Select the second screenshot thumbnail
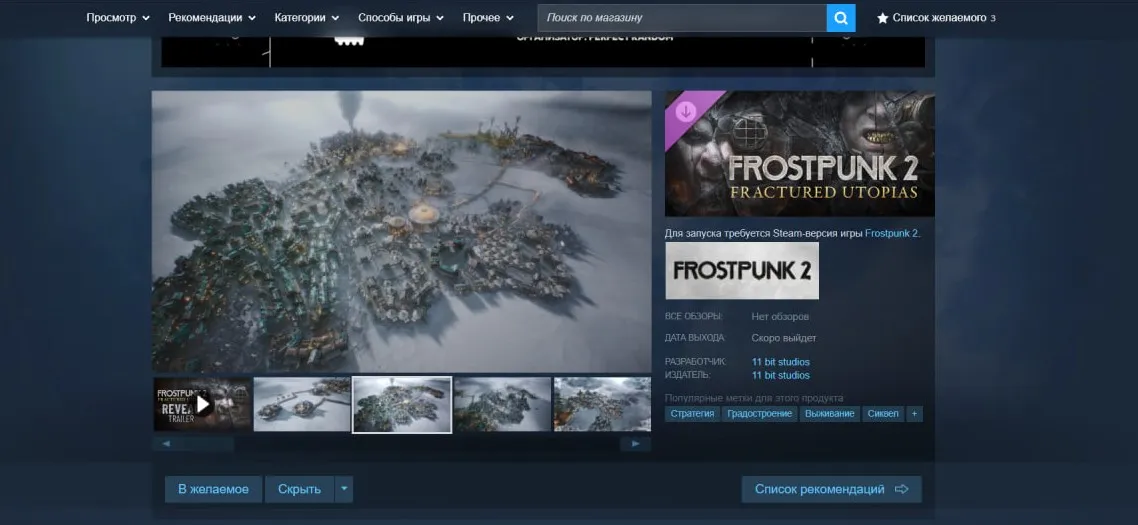1138x525 pixels. coord(302,404)
